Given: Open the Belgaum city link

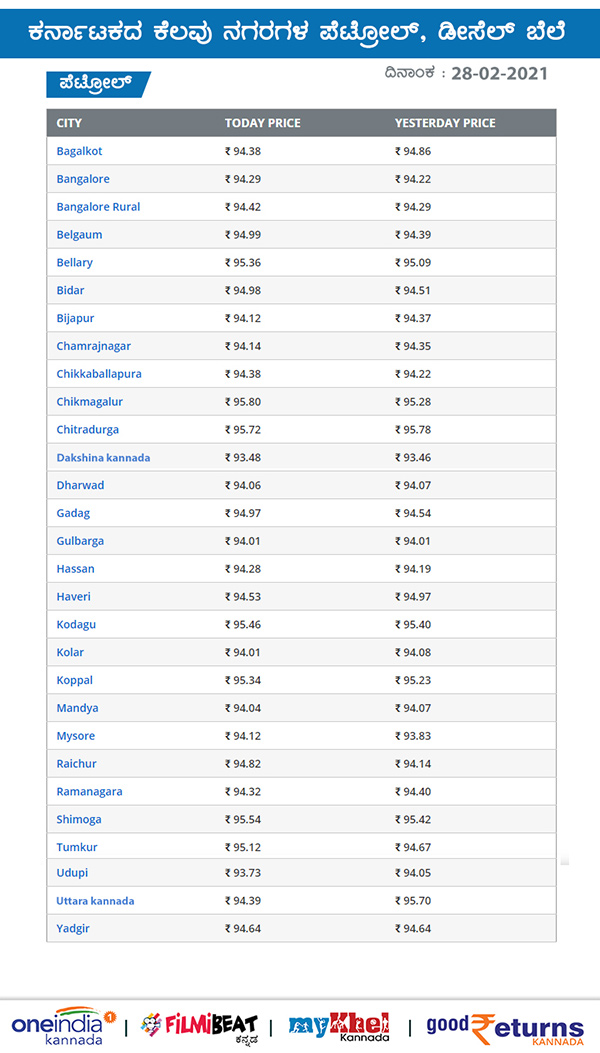Looking at the screenshot, I should [79, 235].
